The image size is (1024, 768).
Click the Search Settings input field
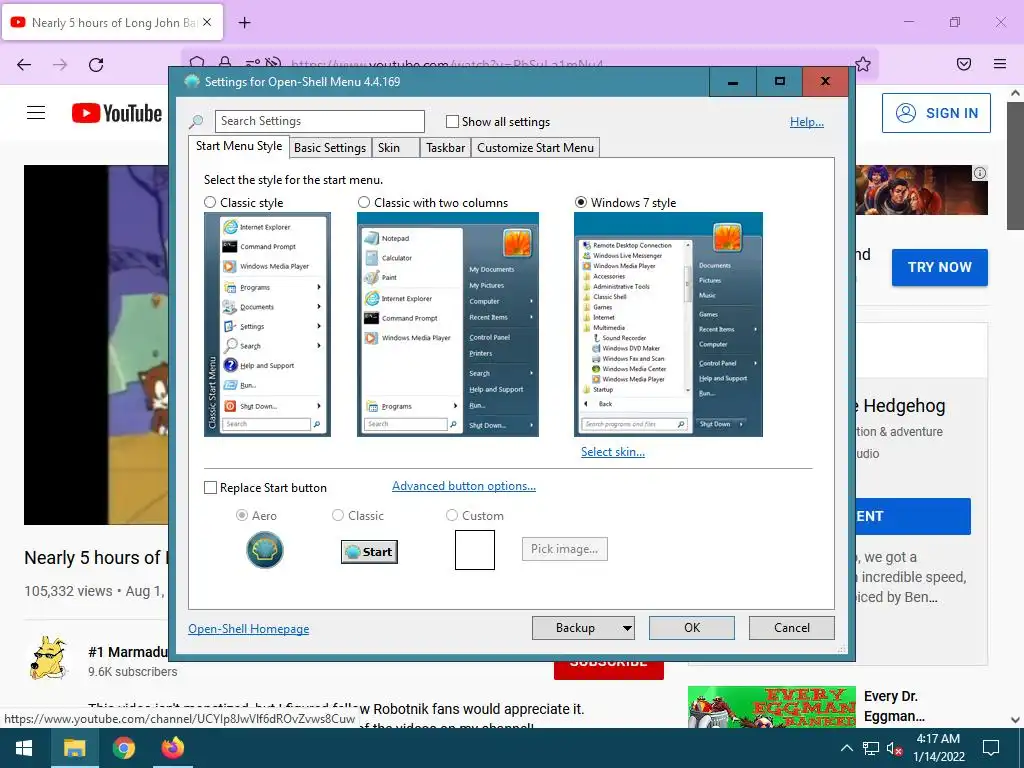pyautogui.click(x=319, y=121)
